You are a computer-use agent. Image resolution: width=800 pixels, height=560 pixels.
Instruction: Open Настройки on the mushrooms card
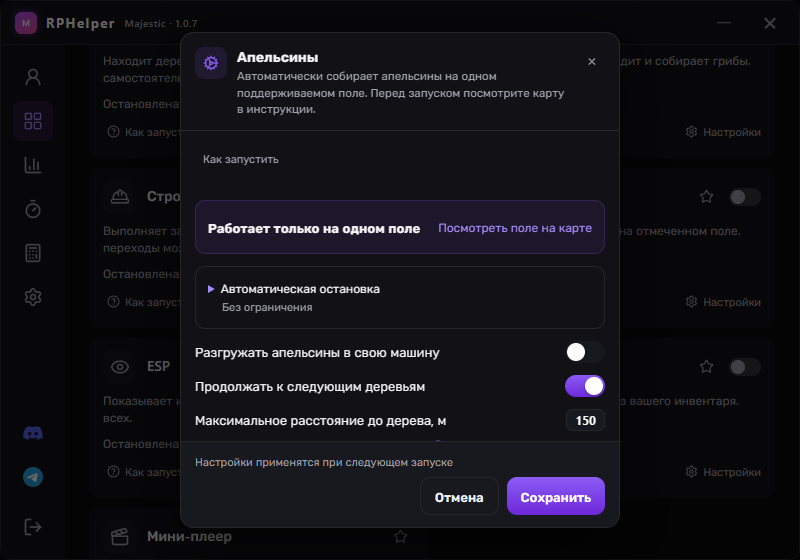(x=723, y=132)
